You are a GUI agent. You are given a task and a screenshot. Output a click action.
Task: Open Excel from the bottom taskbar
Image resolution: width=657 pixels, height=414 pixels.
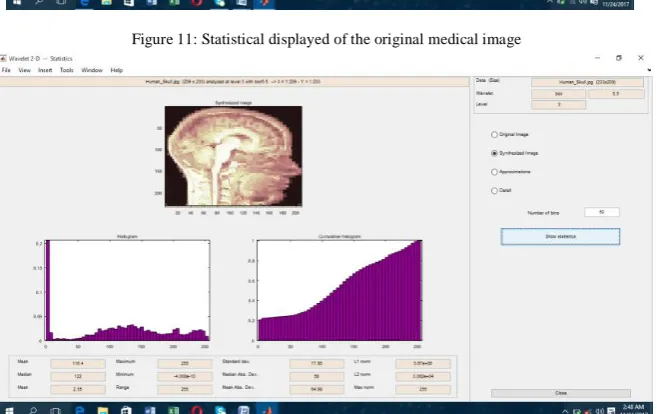(173, 410)
